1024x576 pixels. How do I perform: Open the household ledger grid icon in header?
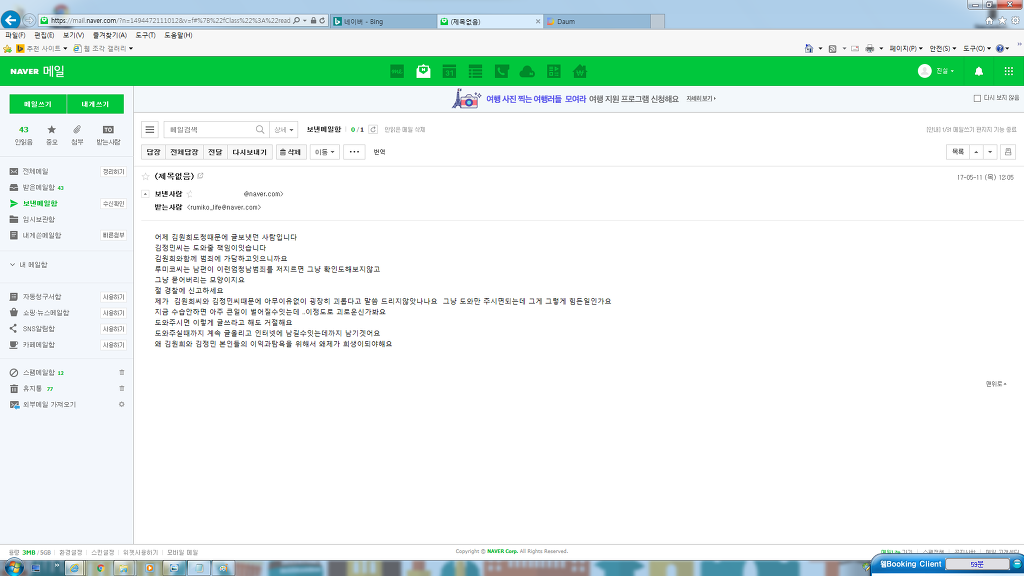[x=554, y=71]
